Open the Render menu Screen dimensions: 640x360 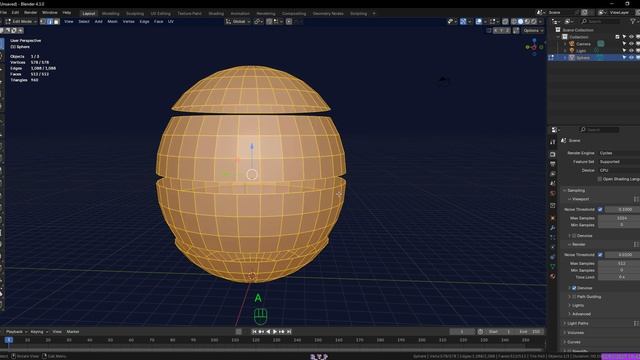[30, 13]
